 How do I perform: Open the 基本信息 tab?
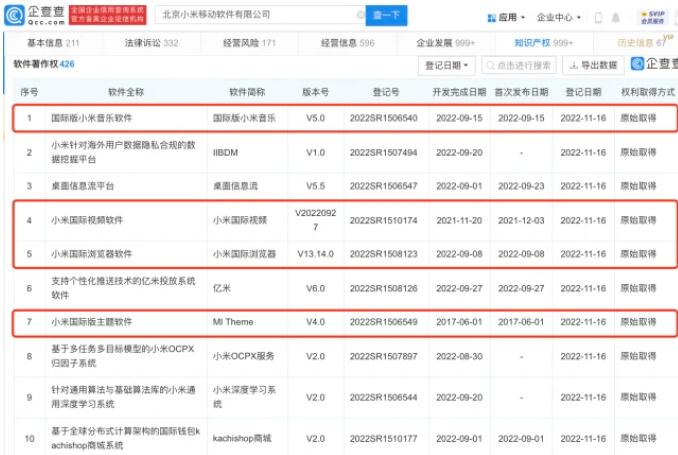tap(50, 43)
